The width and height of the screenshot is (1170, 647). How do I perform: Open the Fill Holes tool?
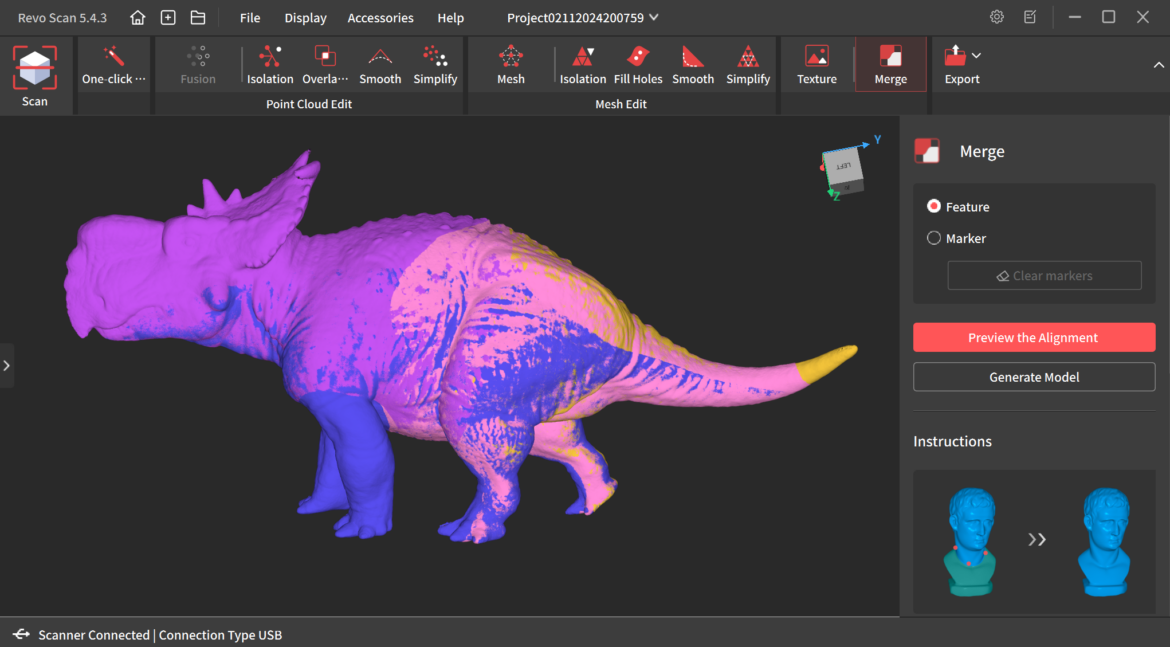pos(638,65)
